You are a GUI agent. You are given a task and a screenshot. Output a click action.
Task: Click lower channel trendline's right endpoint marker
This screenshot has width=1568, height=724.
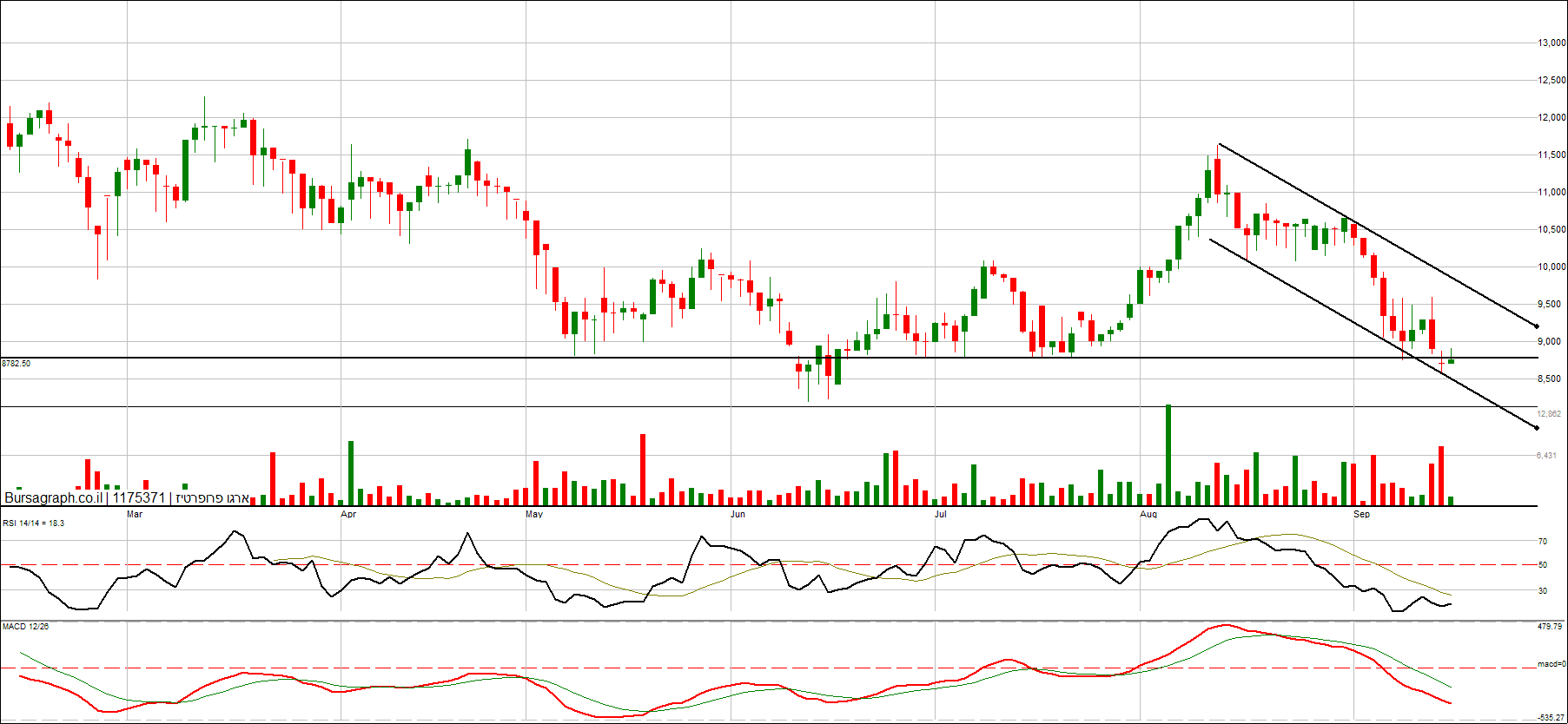coord(1537,428)
